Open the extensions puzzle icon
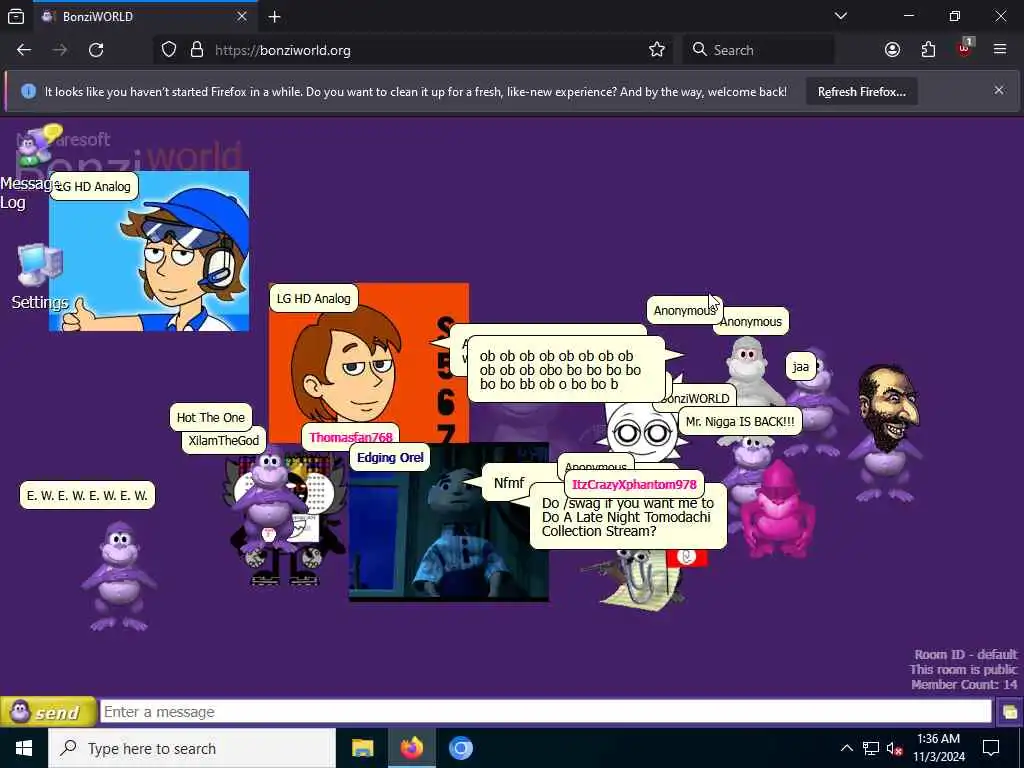Screen dimensions: 1024x768 pyautogui.click(x=928, y=50)
